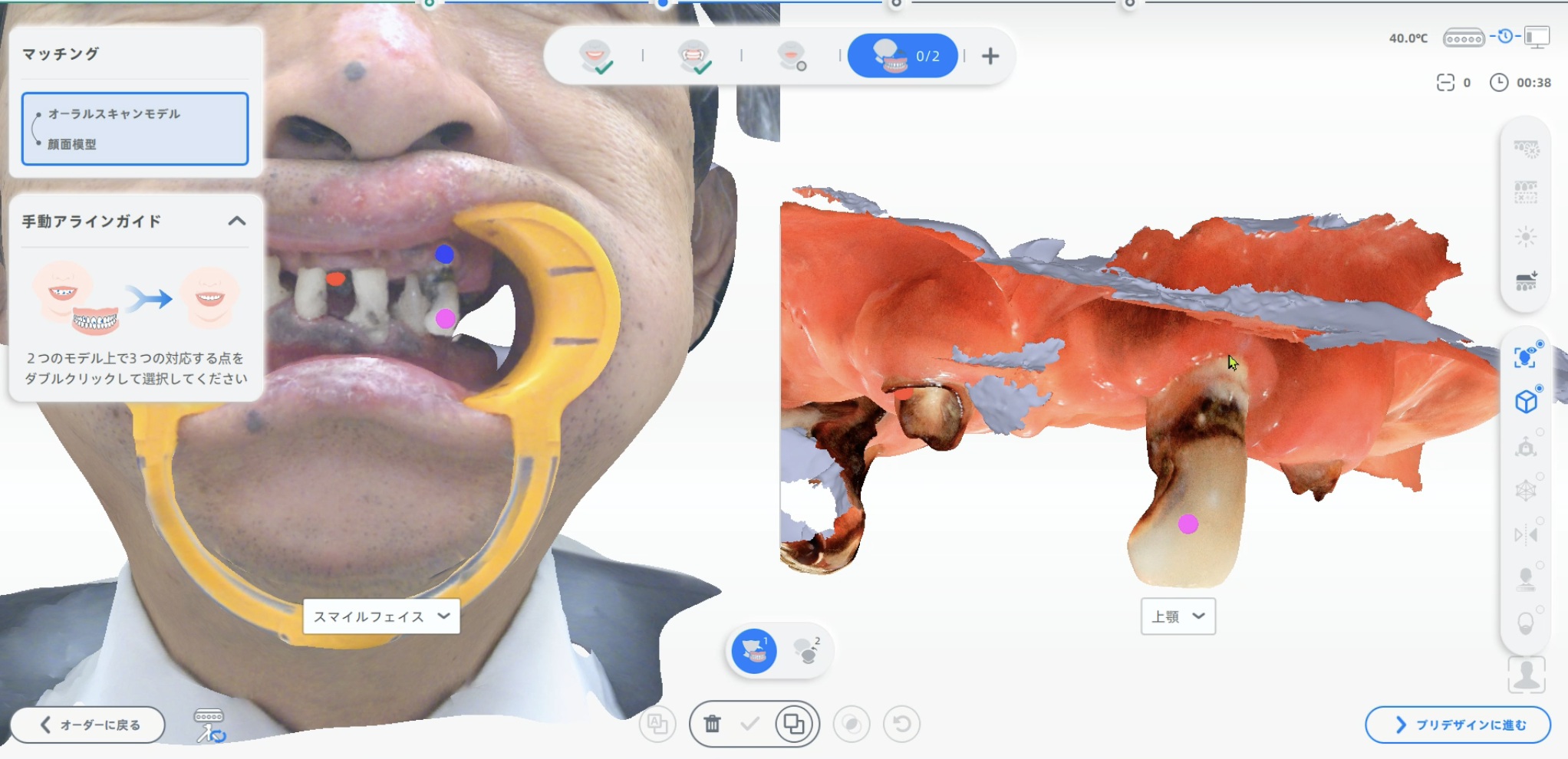The width and height of the screenshot is (1568, 759).
Task: Click the scanner settings icon near bottom left
Action: pos(209,725)
